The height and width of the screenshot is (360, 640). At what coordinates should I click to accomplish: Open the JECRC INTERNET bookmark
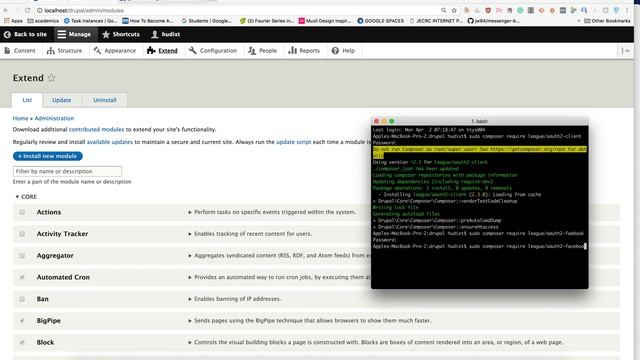click(436, 21)
